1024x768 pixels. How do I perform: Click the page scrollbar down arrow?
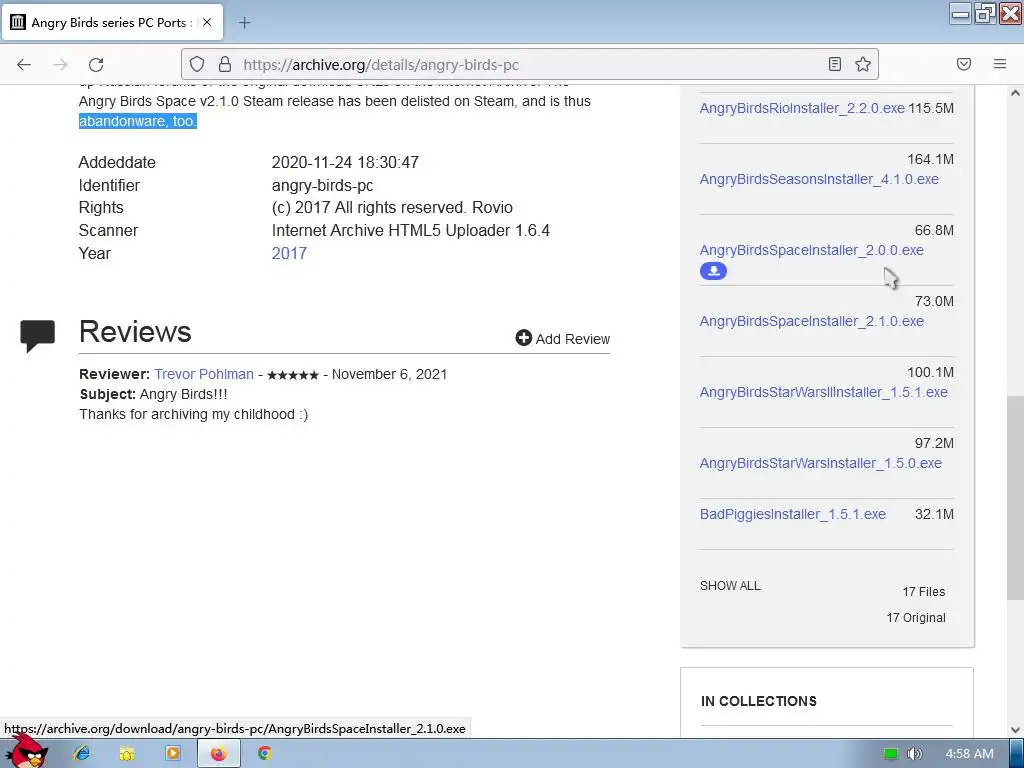tap(1015, 729)
